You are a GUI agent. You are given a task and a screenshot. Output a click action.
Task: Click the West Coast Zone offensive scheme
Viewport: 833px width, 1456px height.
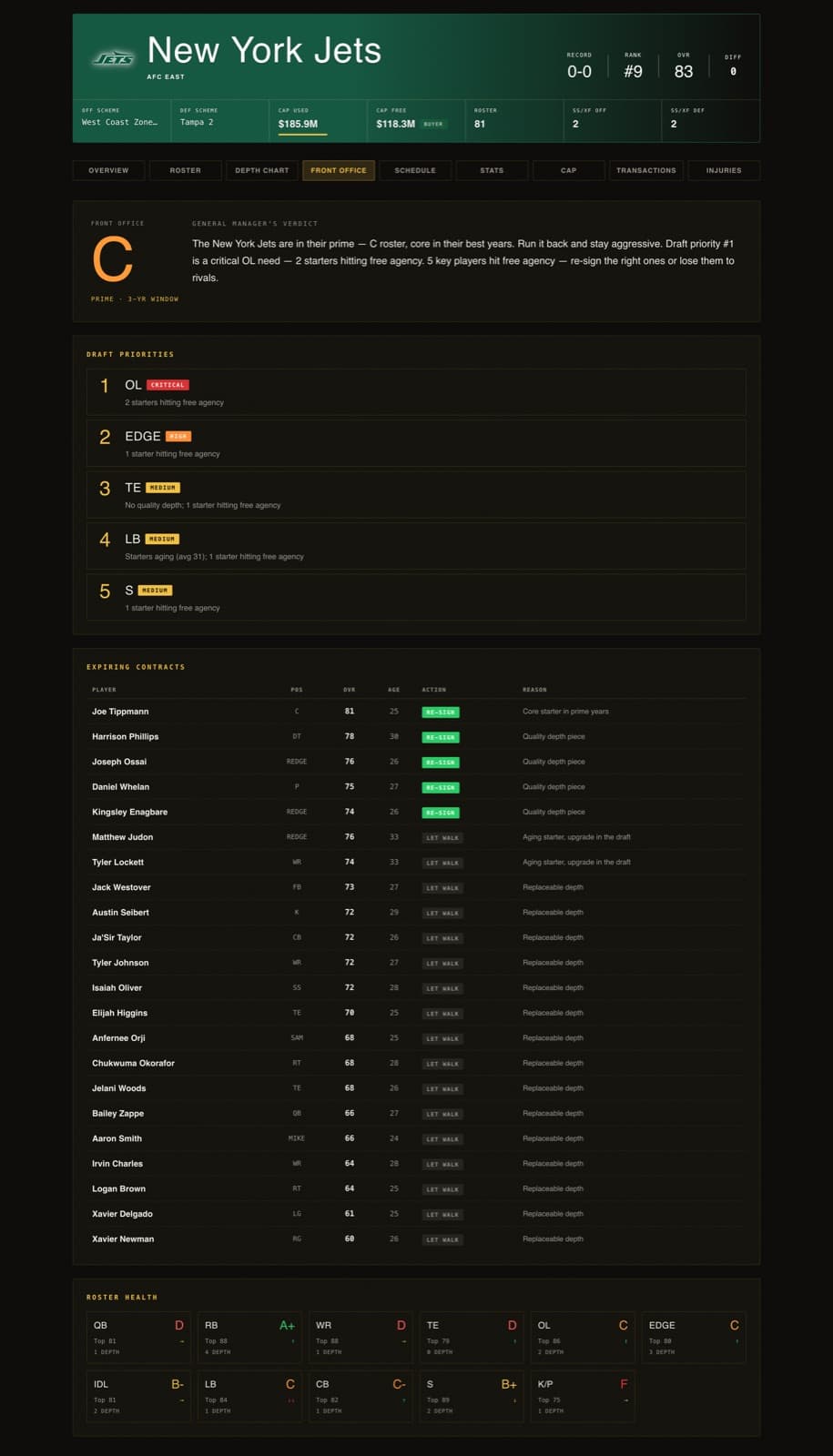pos(119,122)
